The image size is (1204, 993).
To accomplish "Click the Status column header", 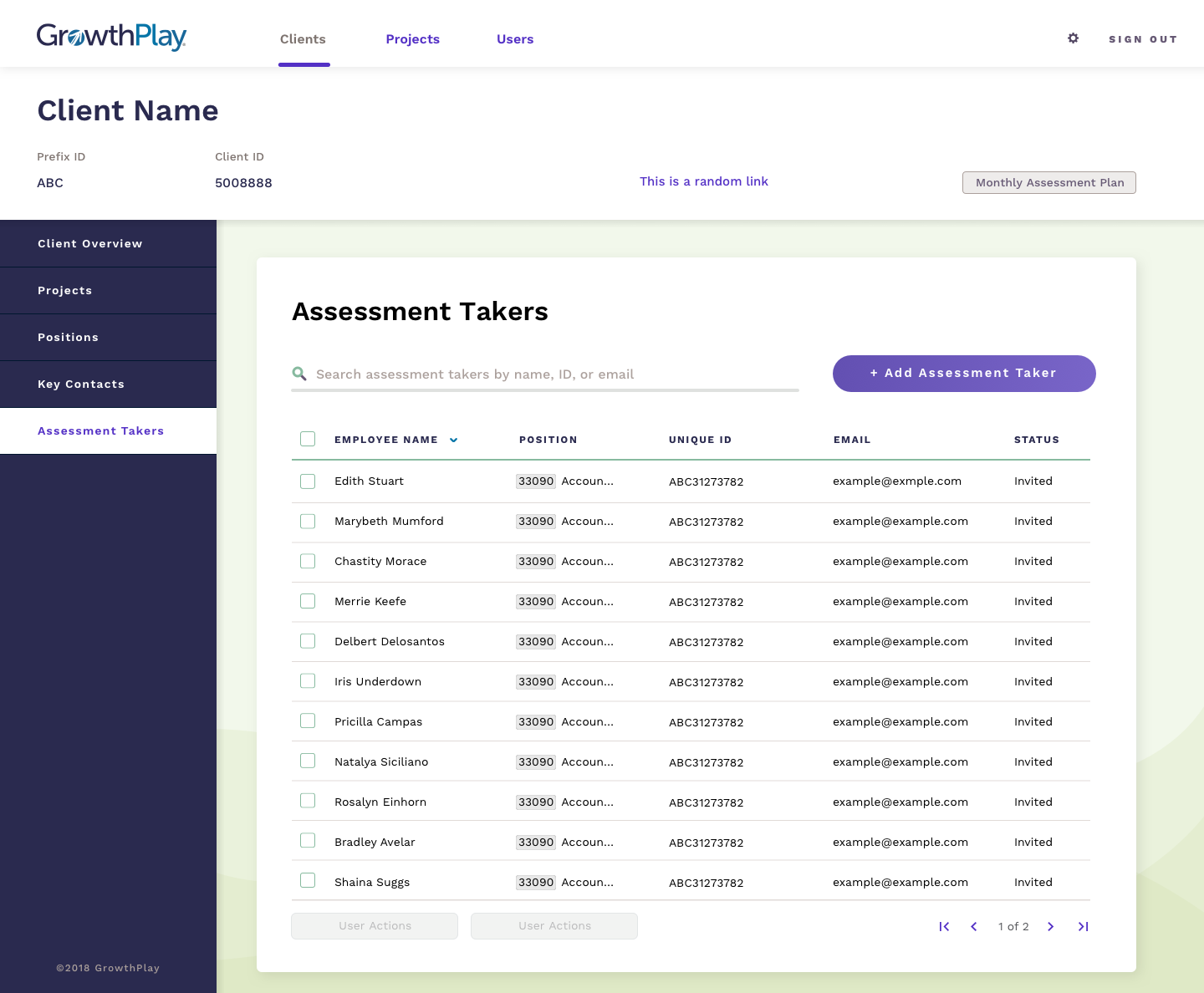I will pyautogui.click(x=1037, y=440).
